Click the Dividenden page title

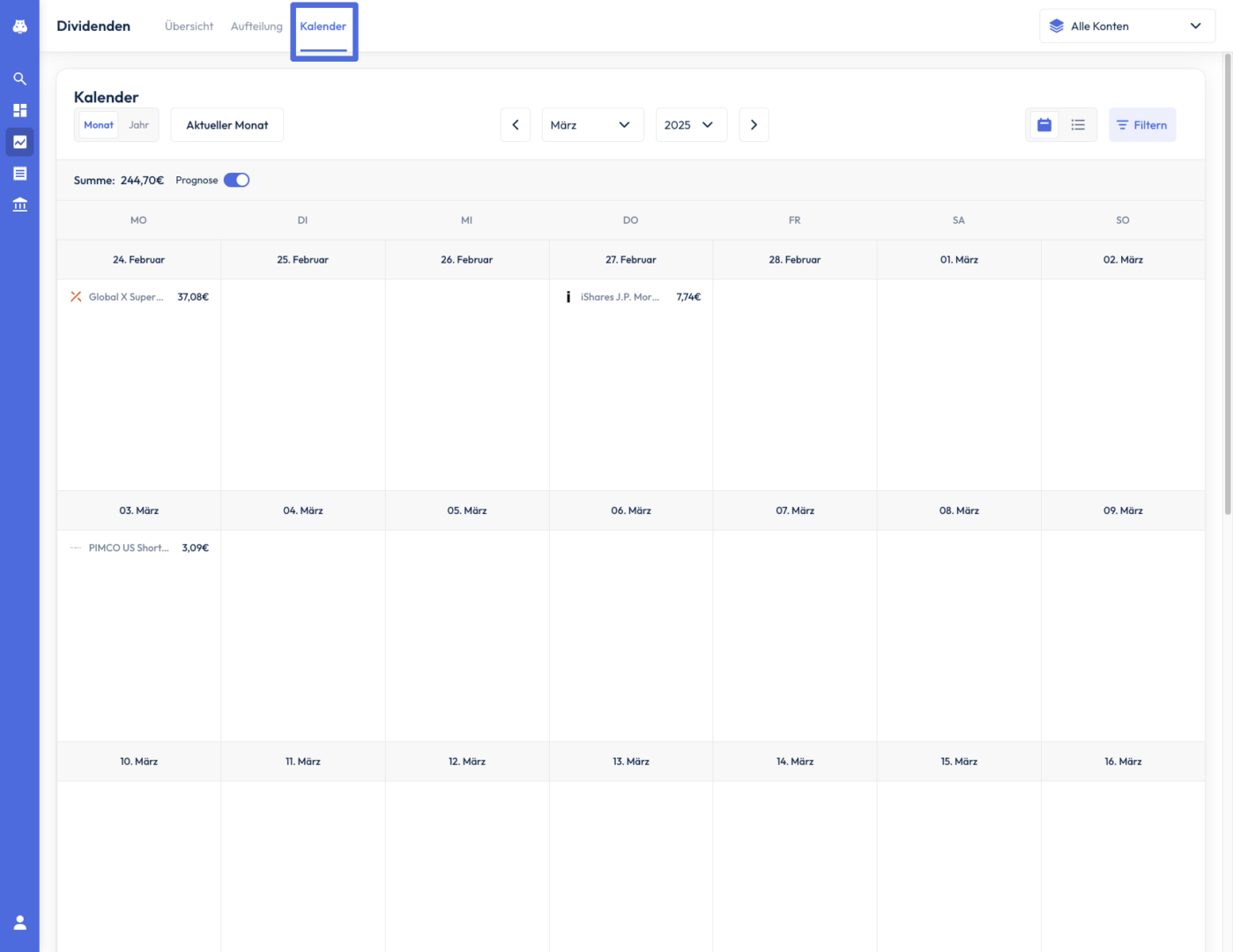pyautogui.click(x=93, y=26)
